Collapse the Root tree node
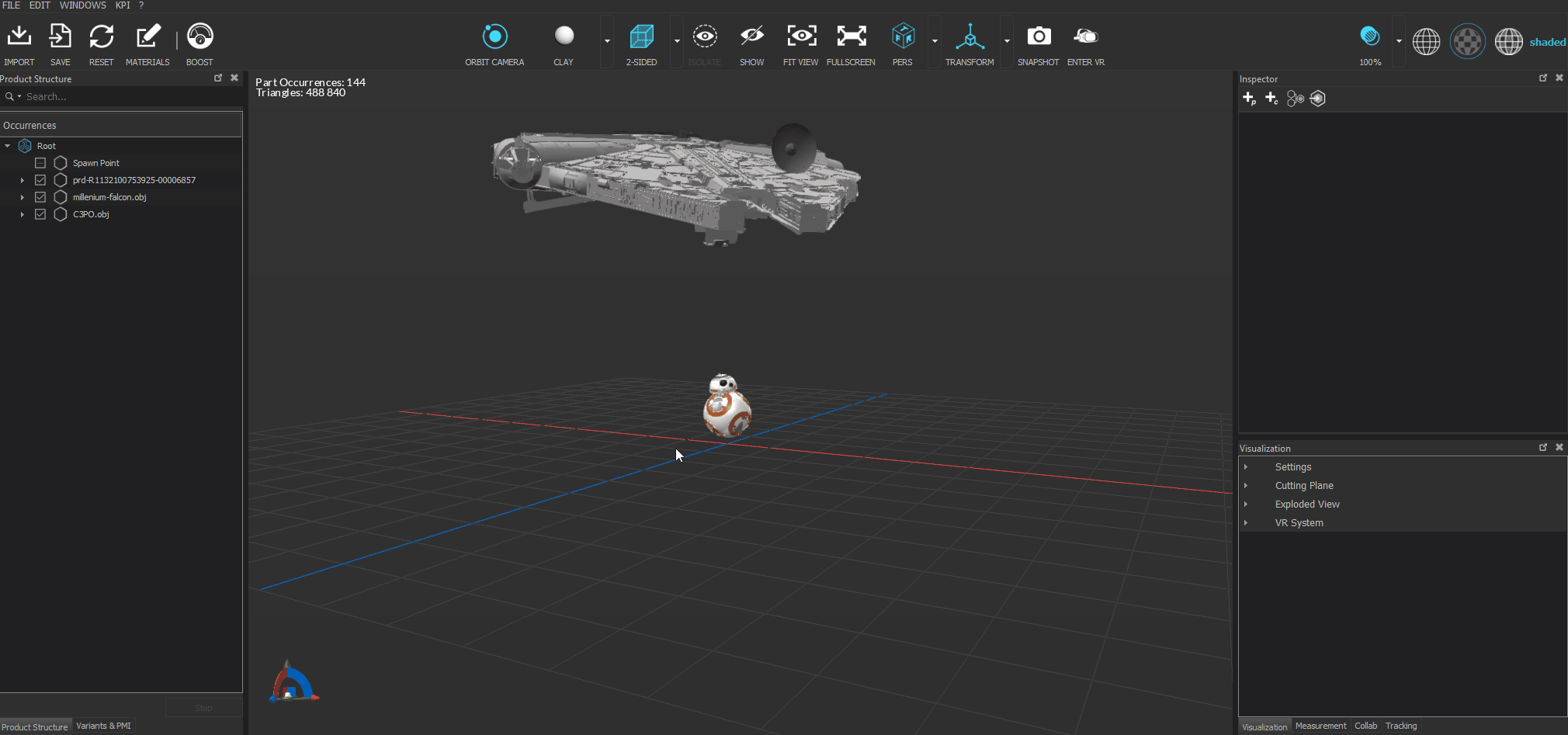Viewport: 1568px width, 735px height. pos(8,146)
